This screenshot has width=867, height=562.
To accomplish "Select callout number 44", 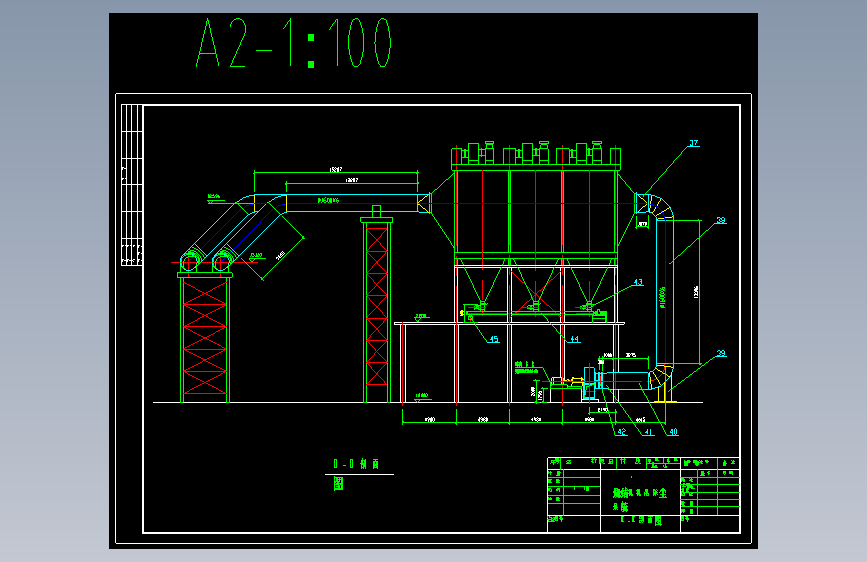I will pyautogui.click(x=574, y=339).
